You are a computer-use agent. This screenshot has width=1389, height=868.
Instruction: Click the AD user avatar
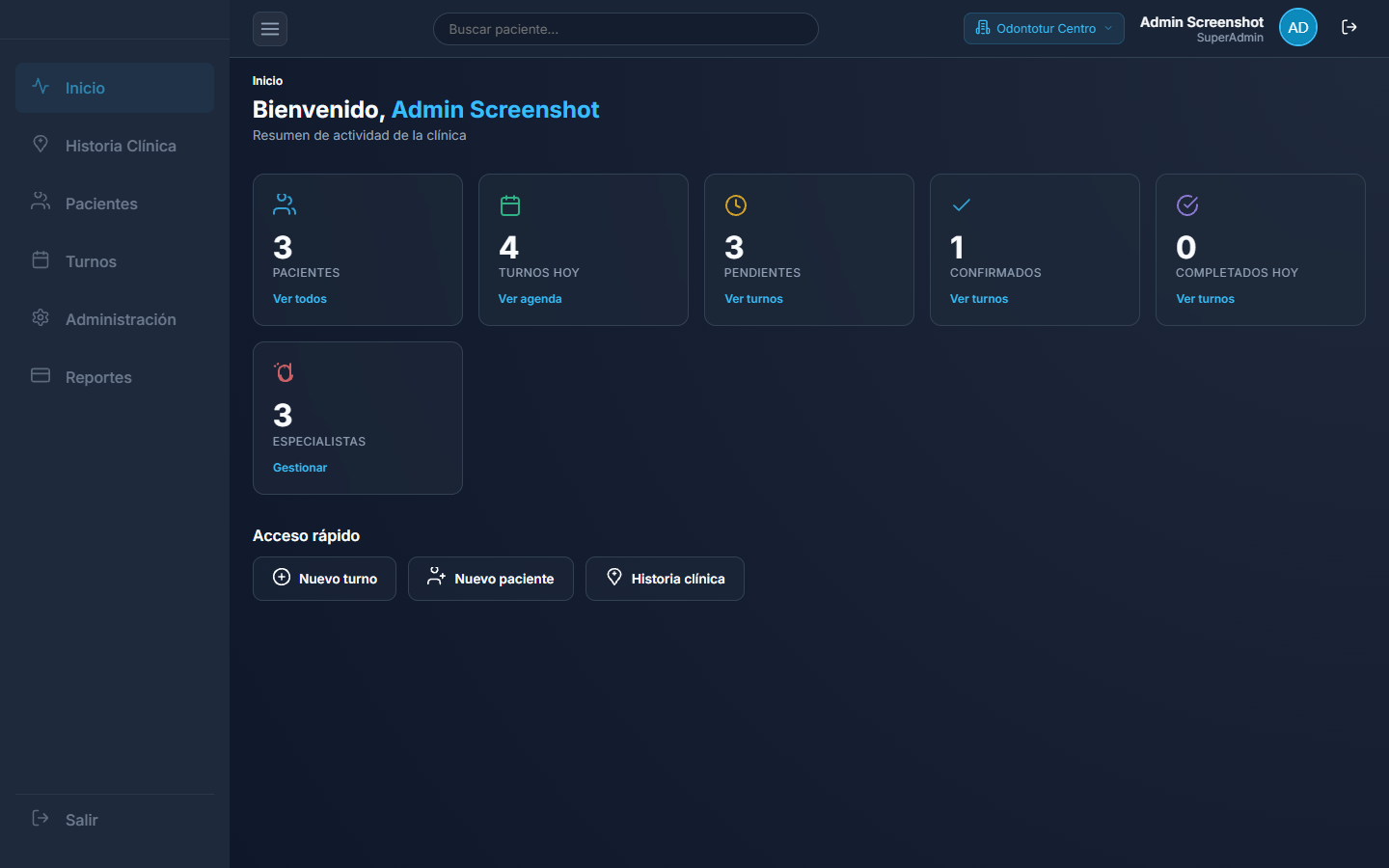tap(1298, 27)
